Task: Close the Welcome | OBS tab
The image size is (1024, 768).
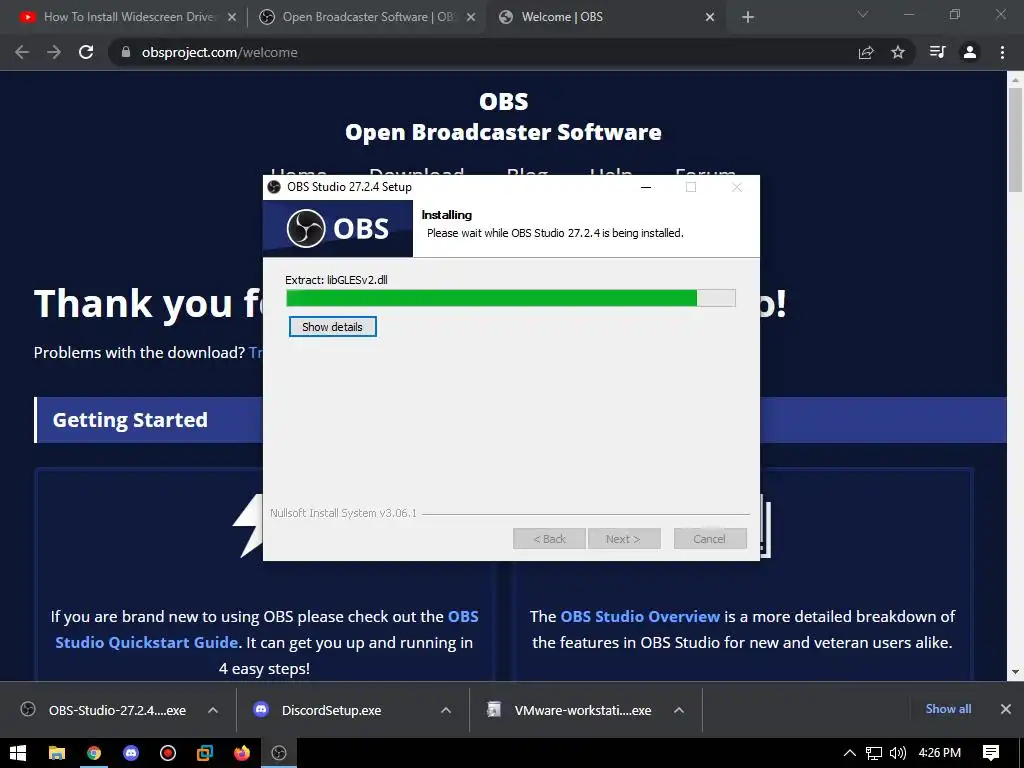Action: pyautogui.click(x=710, y=17)
